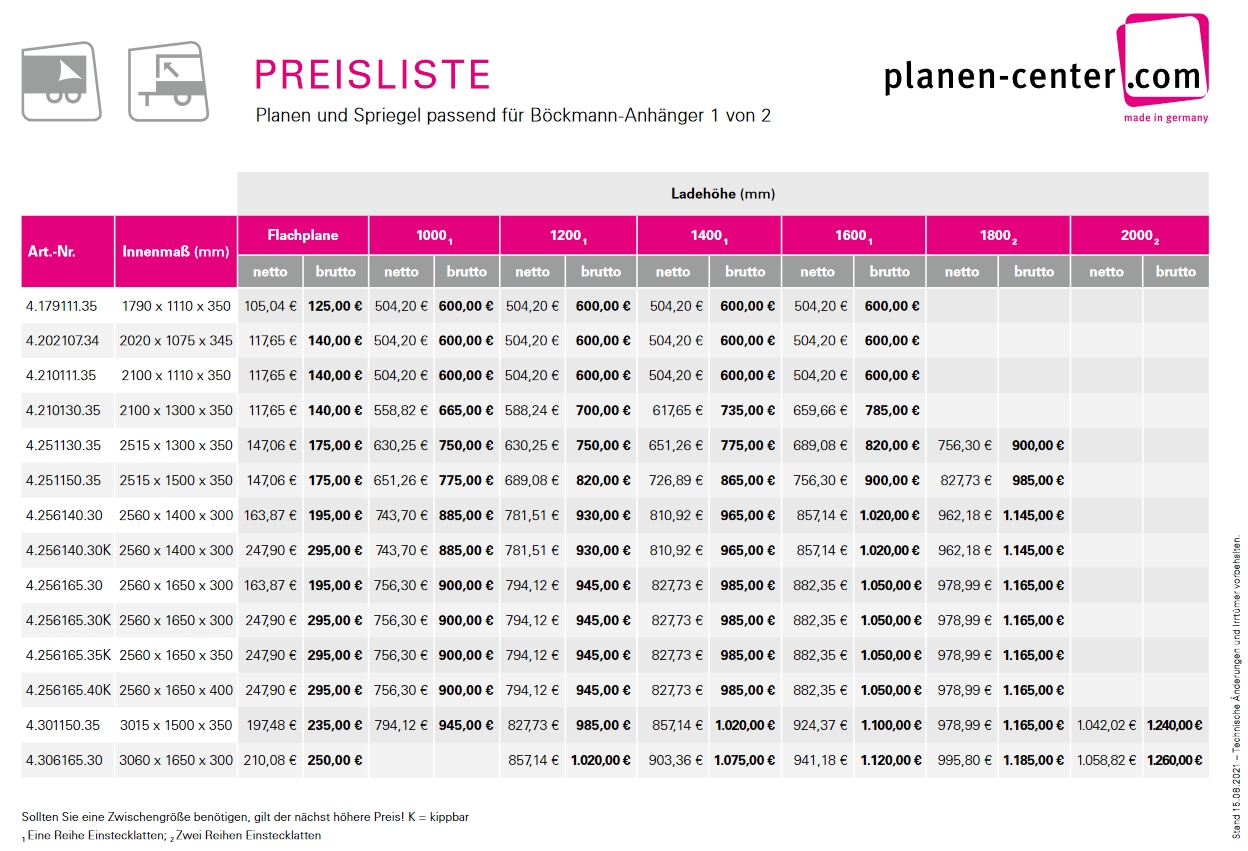Click the made in germany tagline
1248x851 pixels.
click(1165, 118)
